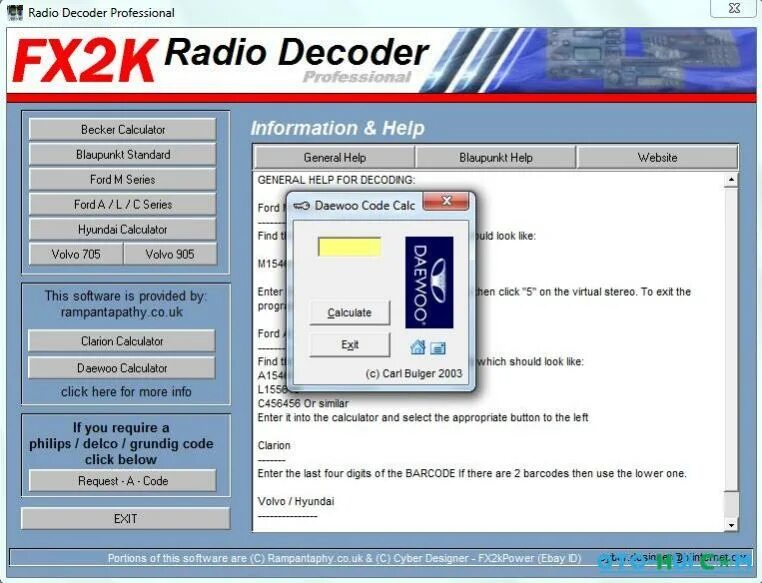Click the key icon in the Daewoo dialog title
The height and width of the screenshot is (583, 762).
(301, 206)
